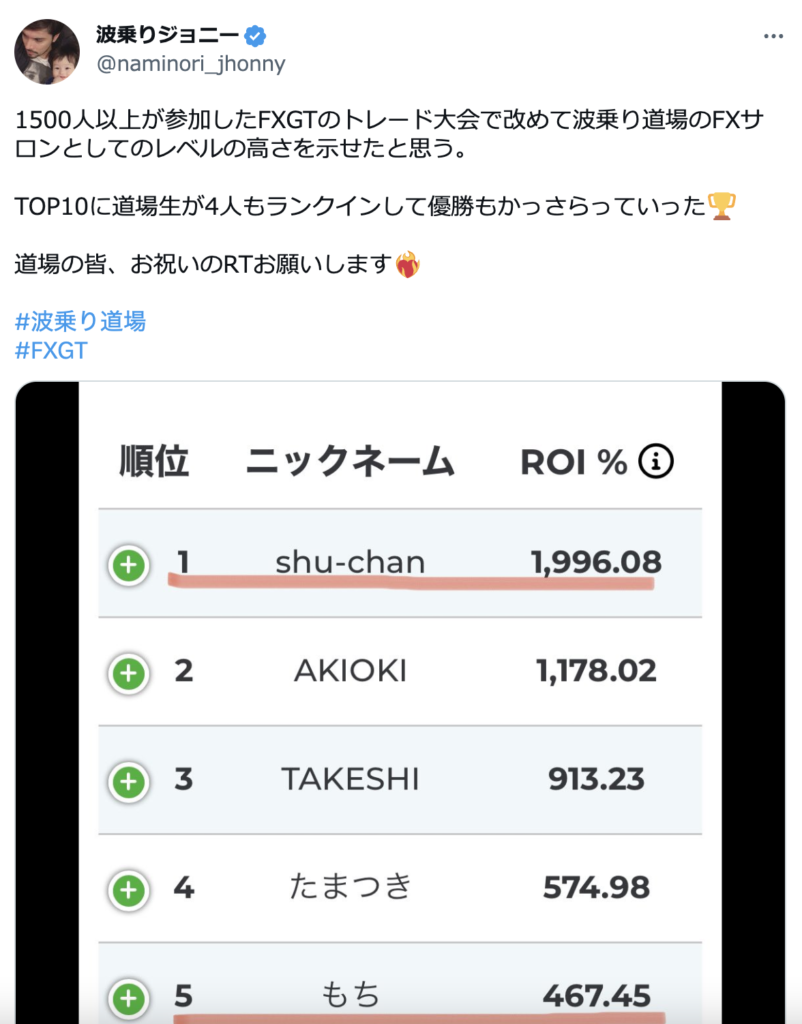This screenshot has width=802, height=1024.
Task: Expand the green plus for rank 3 TAKESHI
Action: tap(129, 782)
